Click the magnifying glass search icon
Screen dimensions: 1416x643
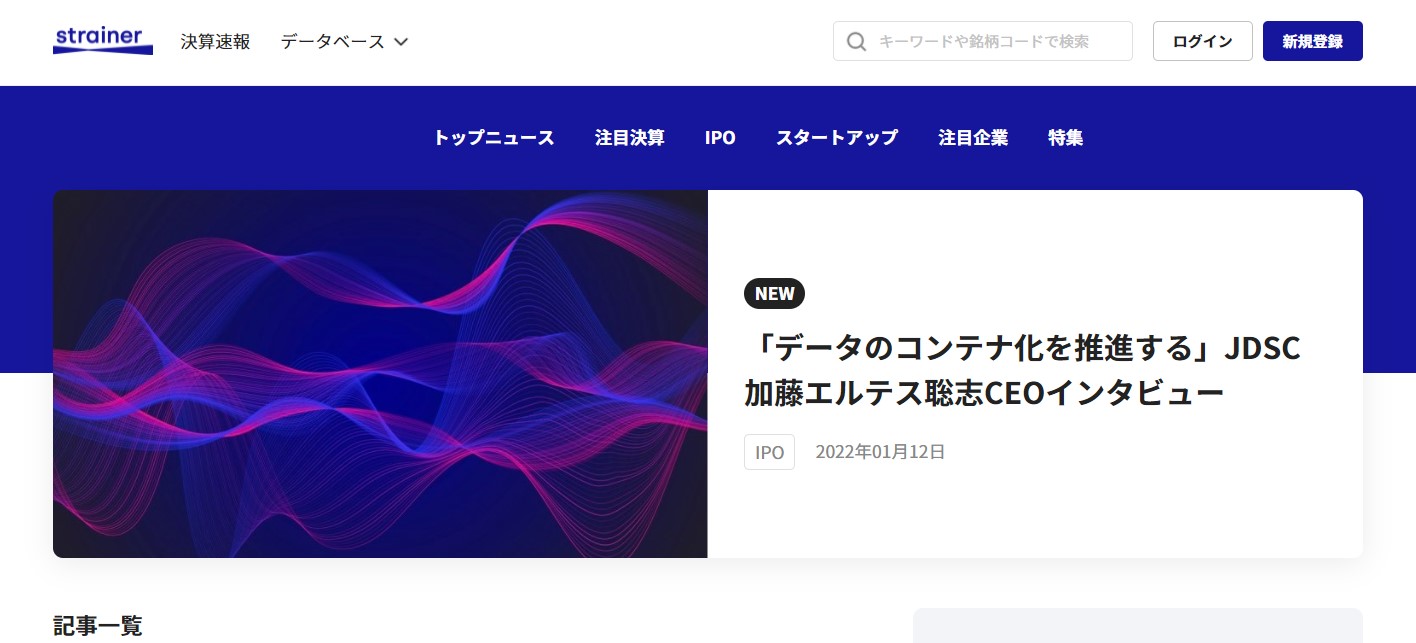coord(856,41)
